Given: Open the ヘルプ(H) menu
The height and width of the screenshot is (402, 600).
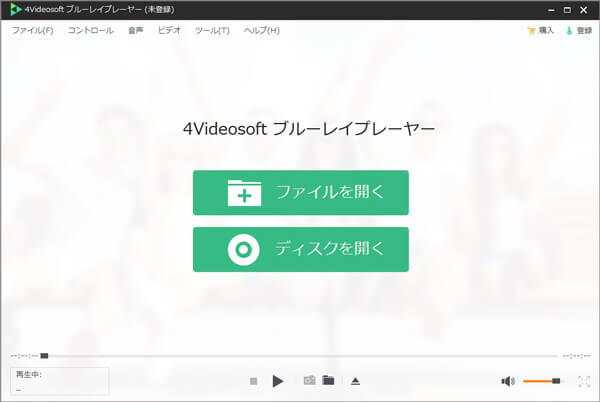Looking at the screenshot, I should pyautogui.click(x=262, y=30).
